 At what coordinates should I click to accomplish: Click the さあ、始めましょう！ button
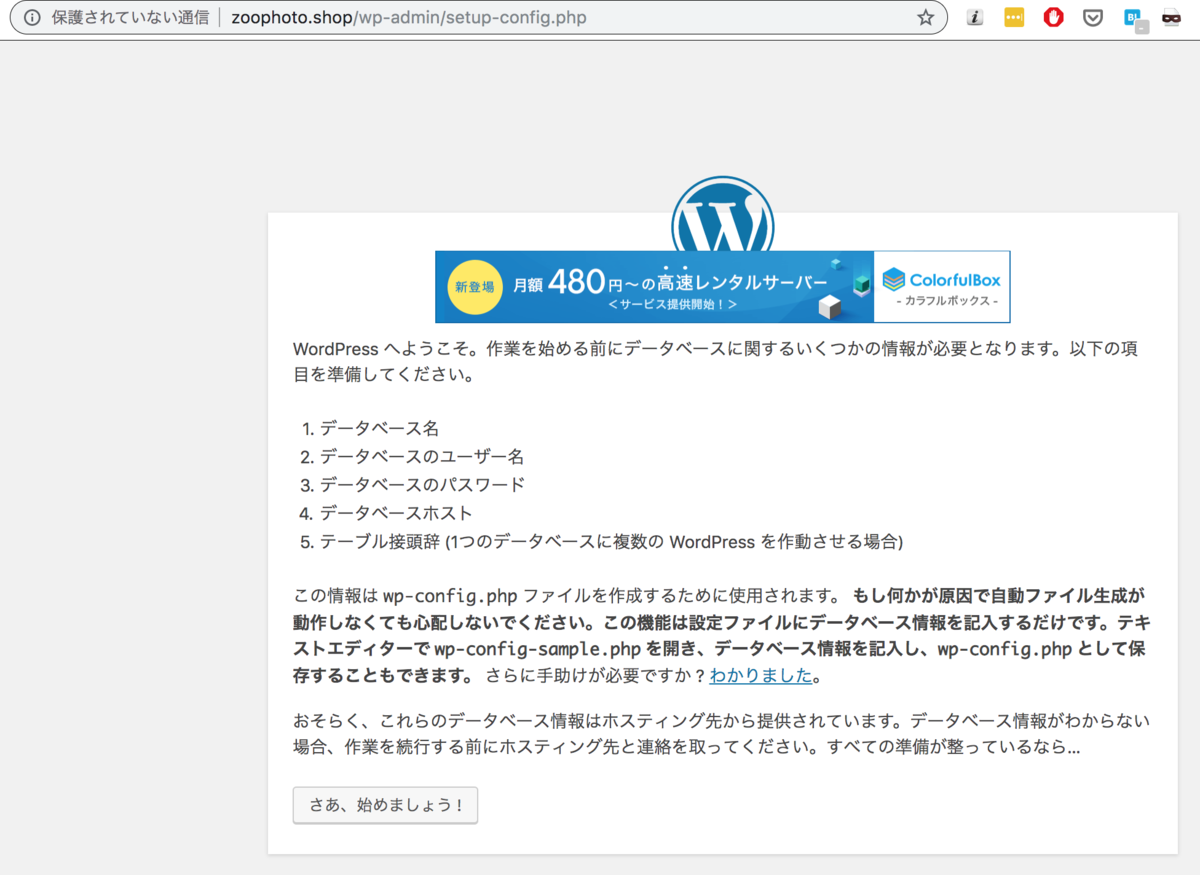[x=385, y=805]
